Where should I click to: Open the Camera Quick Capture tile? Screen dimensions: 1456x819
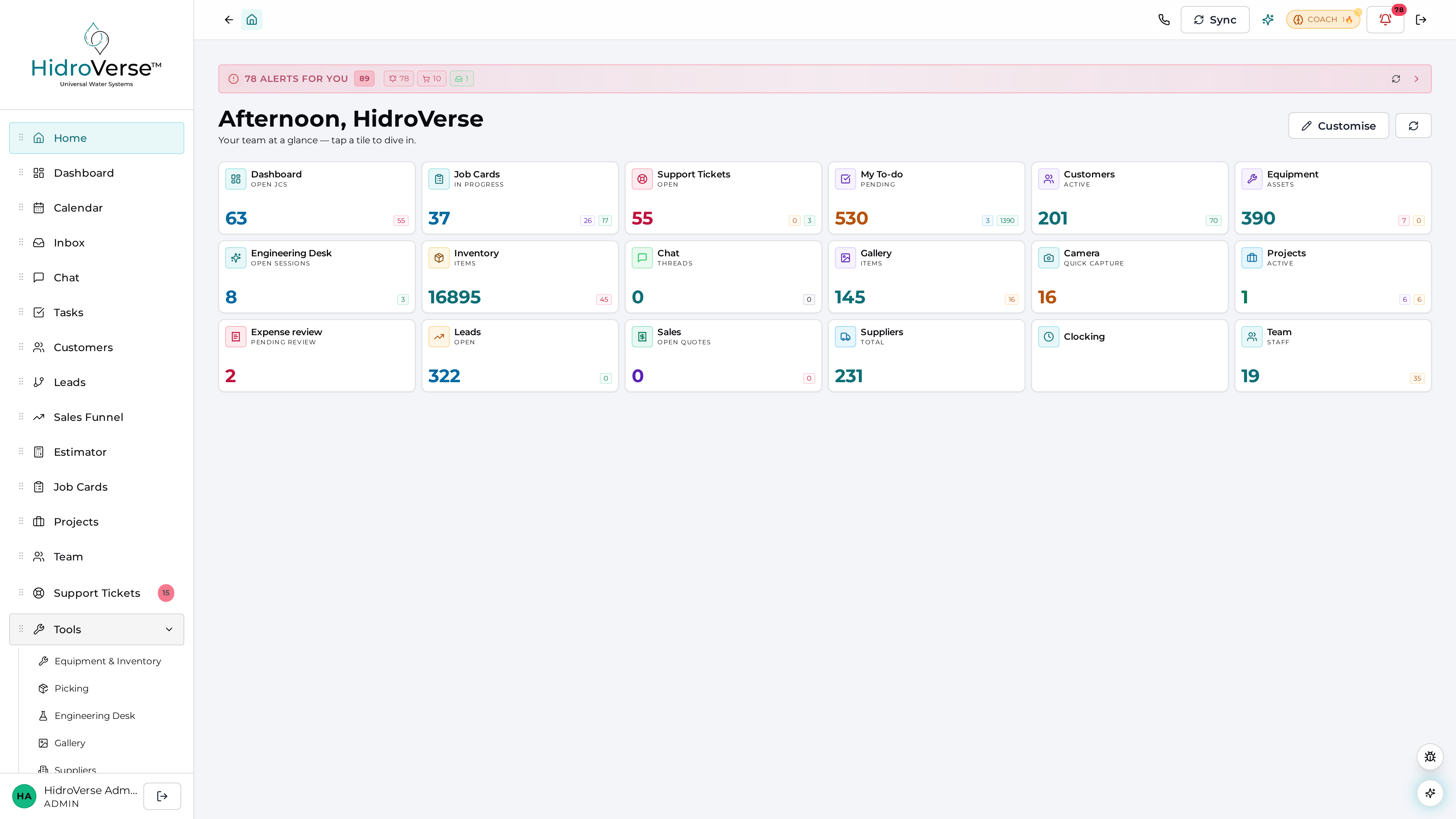tap(1129, 277)
